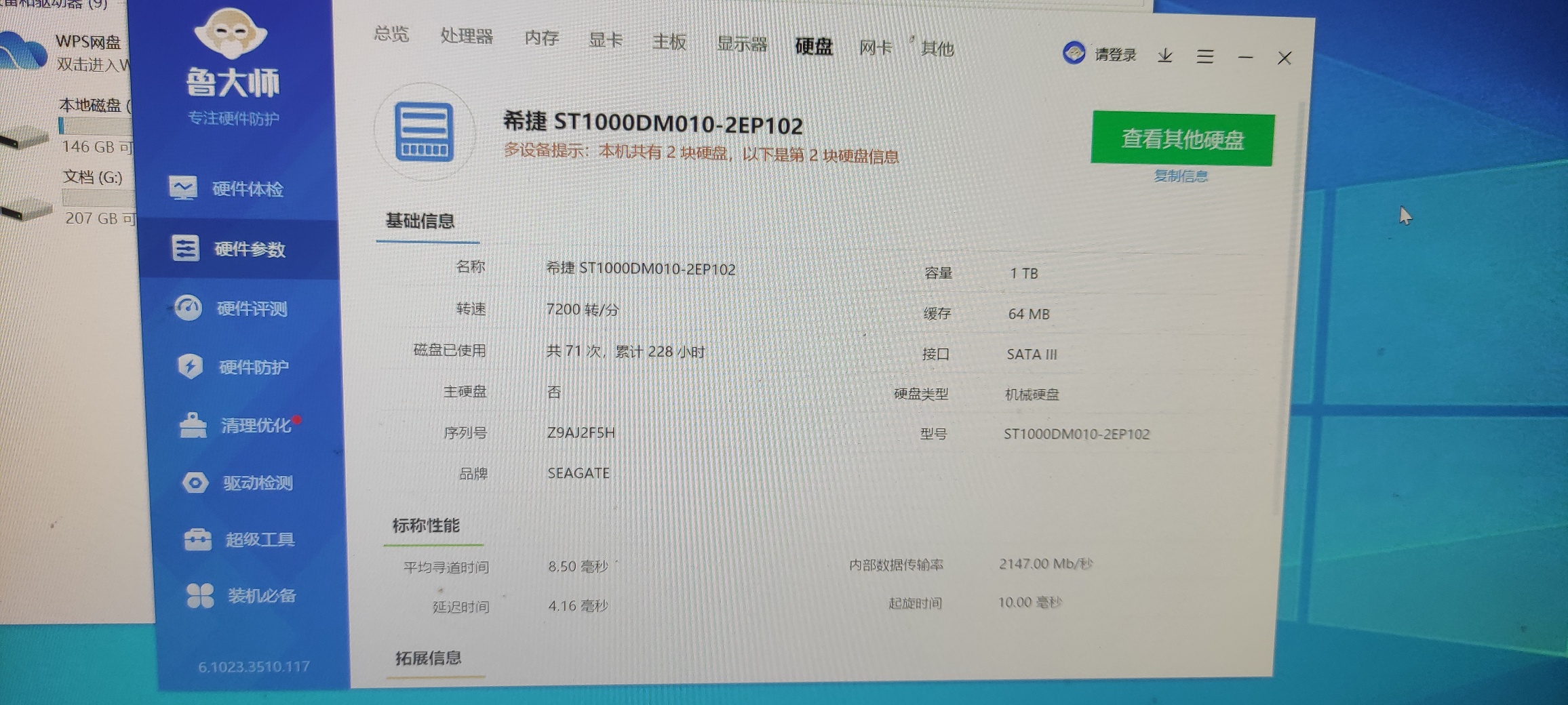Click transfer rate 2147.00 Mb/秒
The image size is (1568, 705).
pyautogui.click(x=1046, y=564)
